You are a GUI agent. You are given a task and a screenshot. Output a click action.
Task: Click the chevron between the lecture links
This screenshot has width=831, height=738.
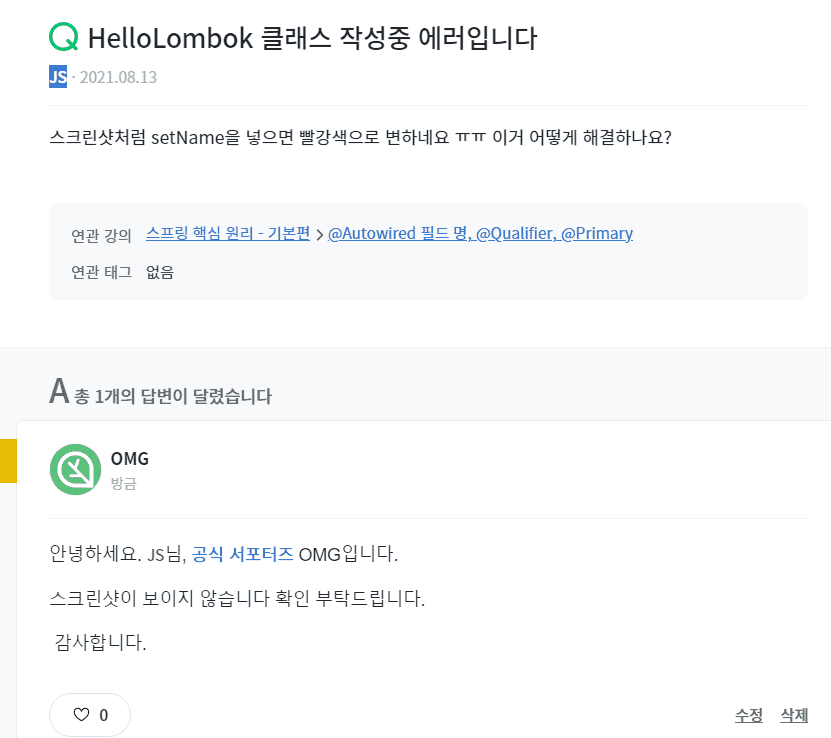point(319,235)
